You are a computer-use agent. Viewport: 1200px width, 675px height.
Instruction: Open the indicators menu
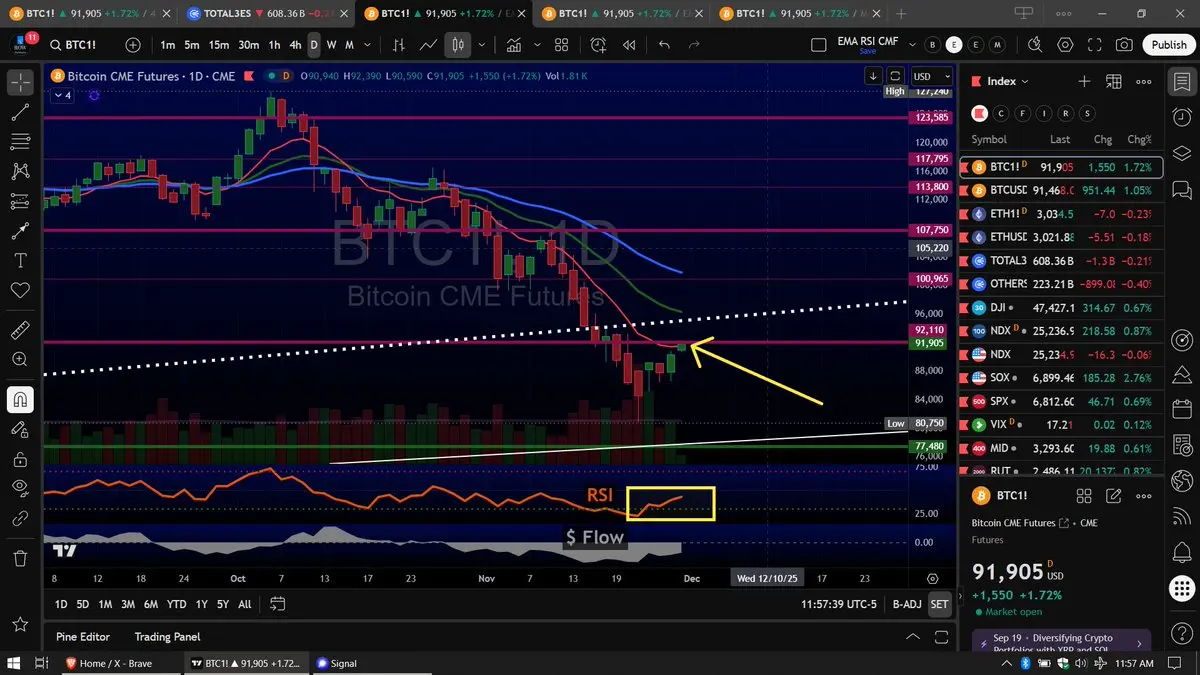coord(514,45)
